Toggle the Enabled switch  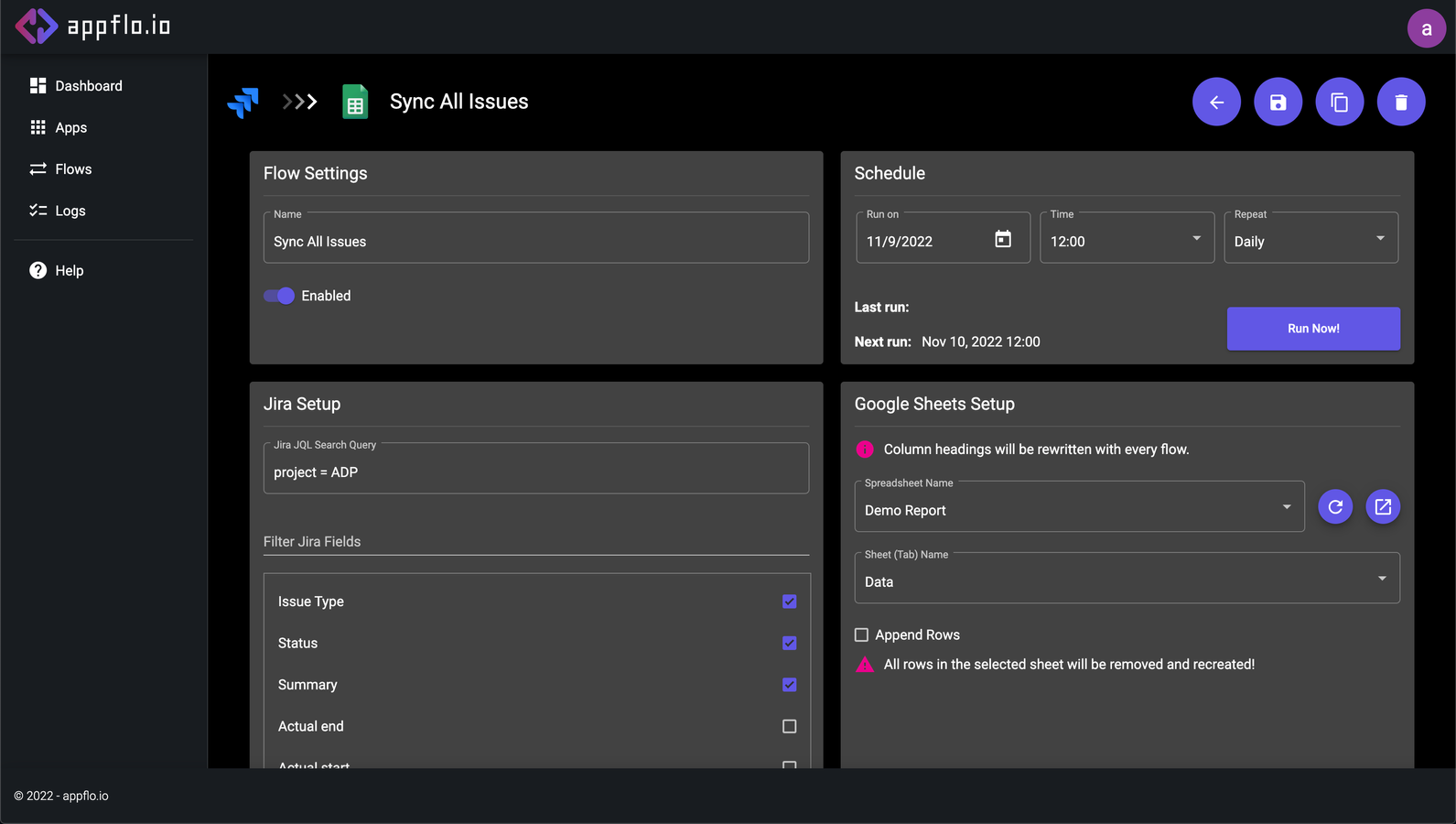click(x=279, y=296)
